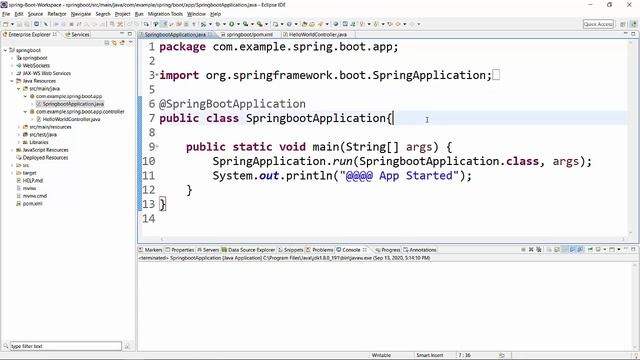
Task: Click the Debug bug icon
Action: click(x=218, y=24)
